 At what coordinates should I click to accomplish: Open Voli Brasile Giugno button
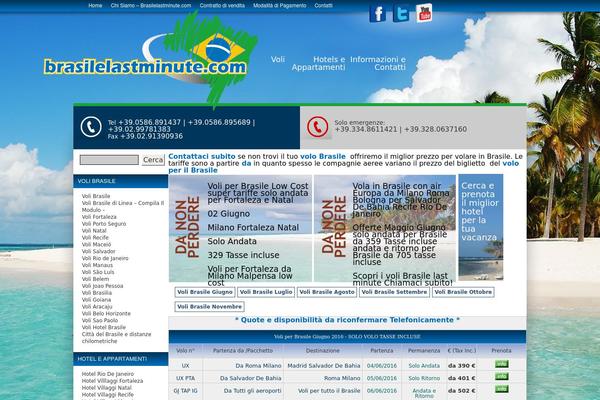point(205,292)
